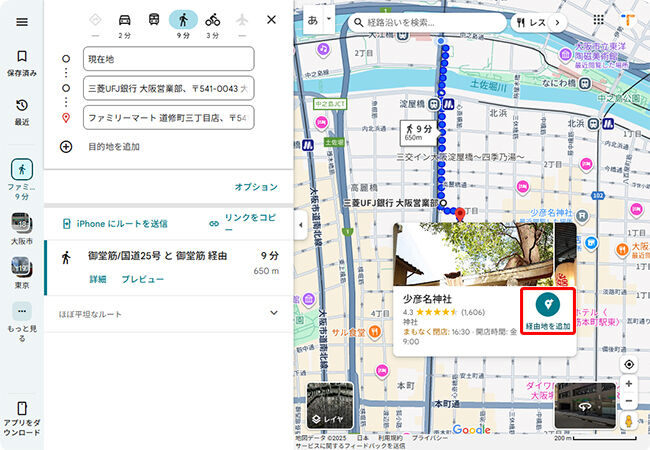The width and height of the screenshot is (650, 450).
Task: Click the あ input method button
Action: 313,20
